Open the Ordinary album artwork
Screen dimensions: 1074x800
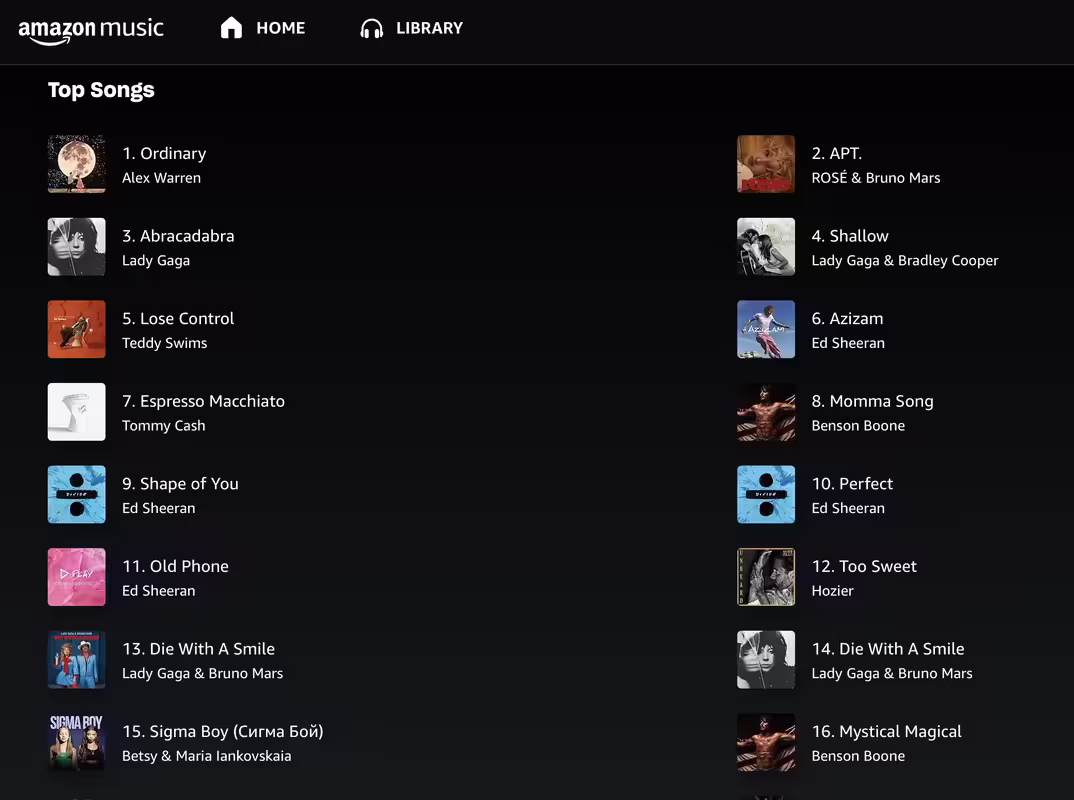(x=77, y=164)
